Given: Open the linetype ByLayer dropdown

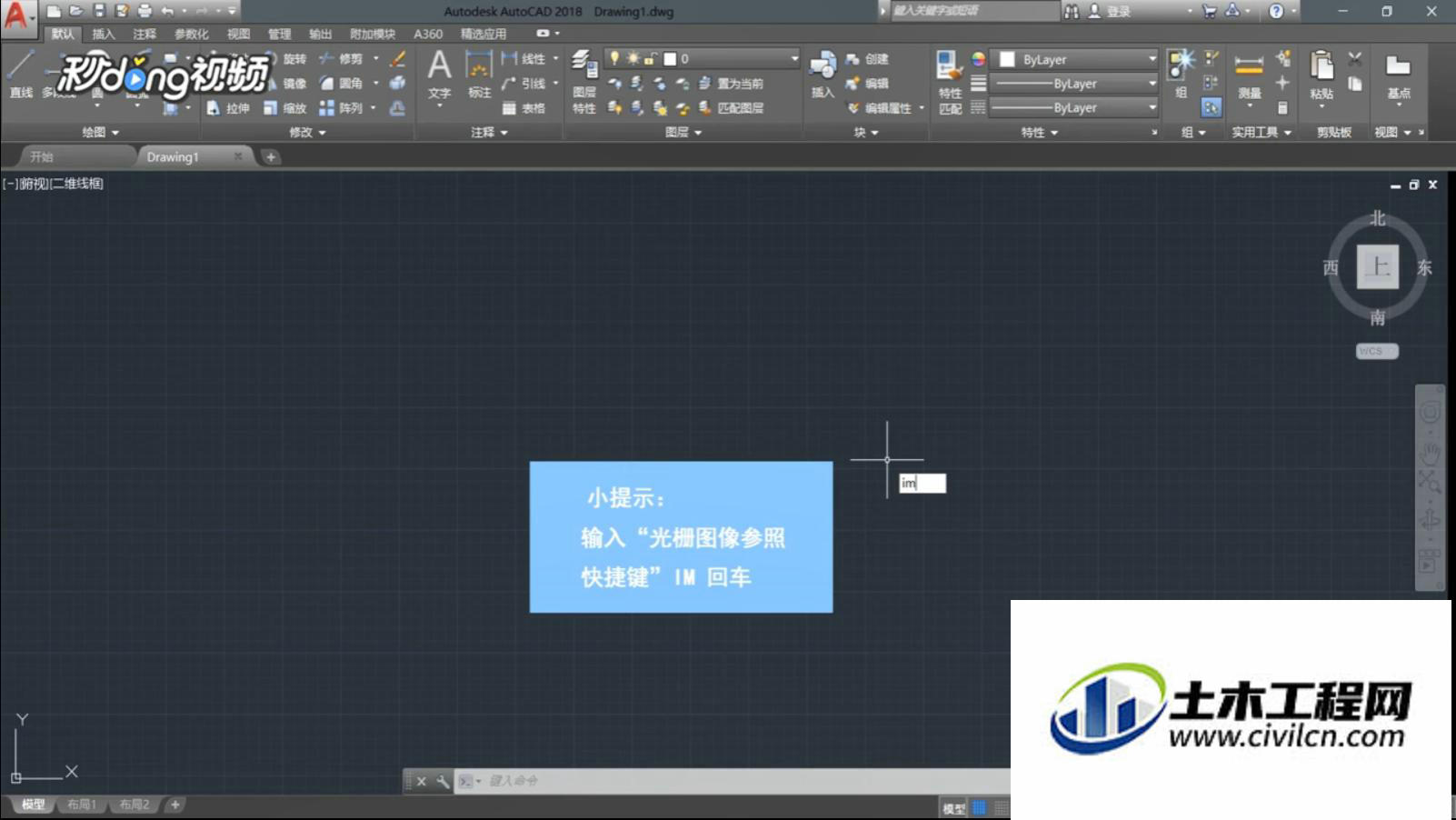Looking at the screenshot, I should point(1074,107).
